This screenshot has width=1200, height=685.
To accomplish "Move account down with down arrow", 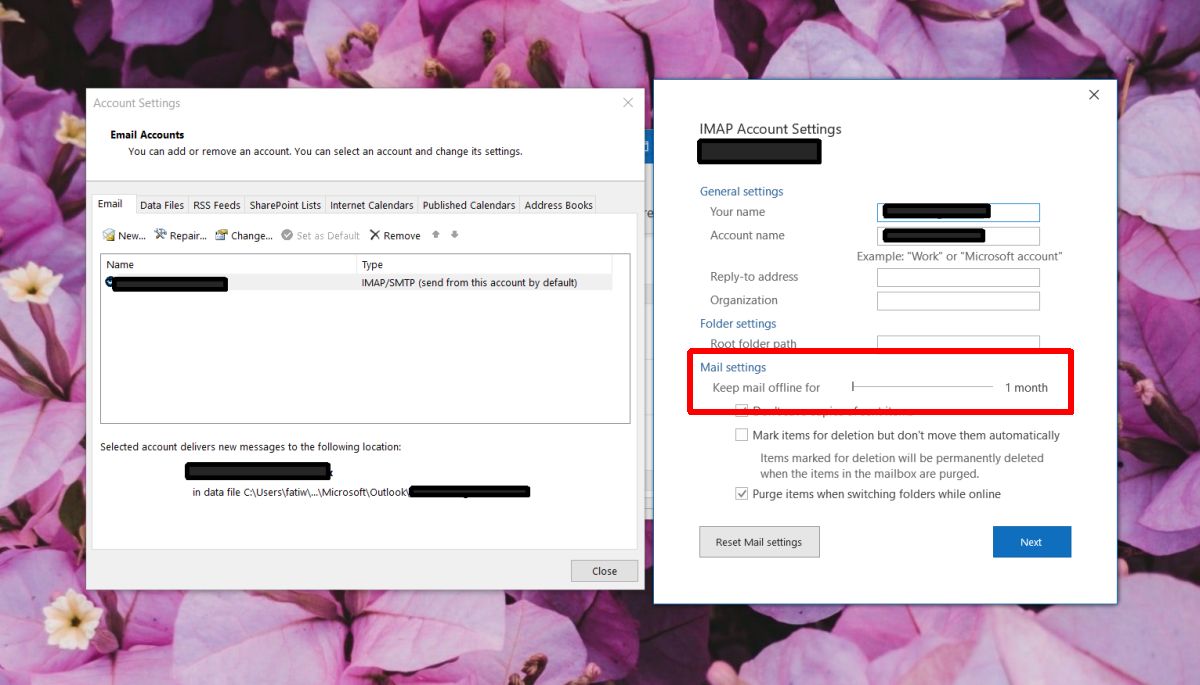I will coord(455,235).
